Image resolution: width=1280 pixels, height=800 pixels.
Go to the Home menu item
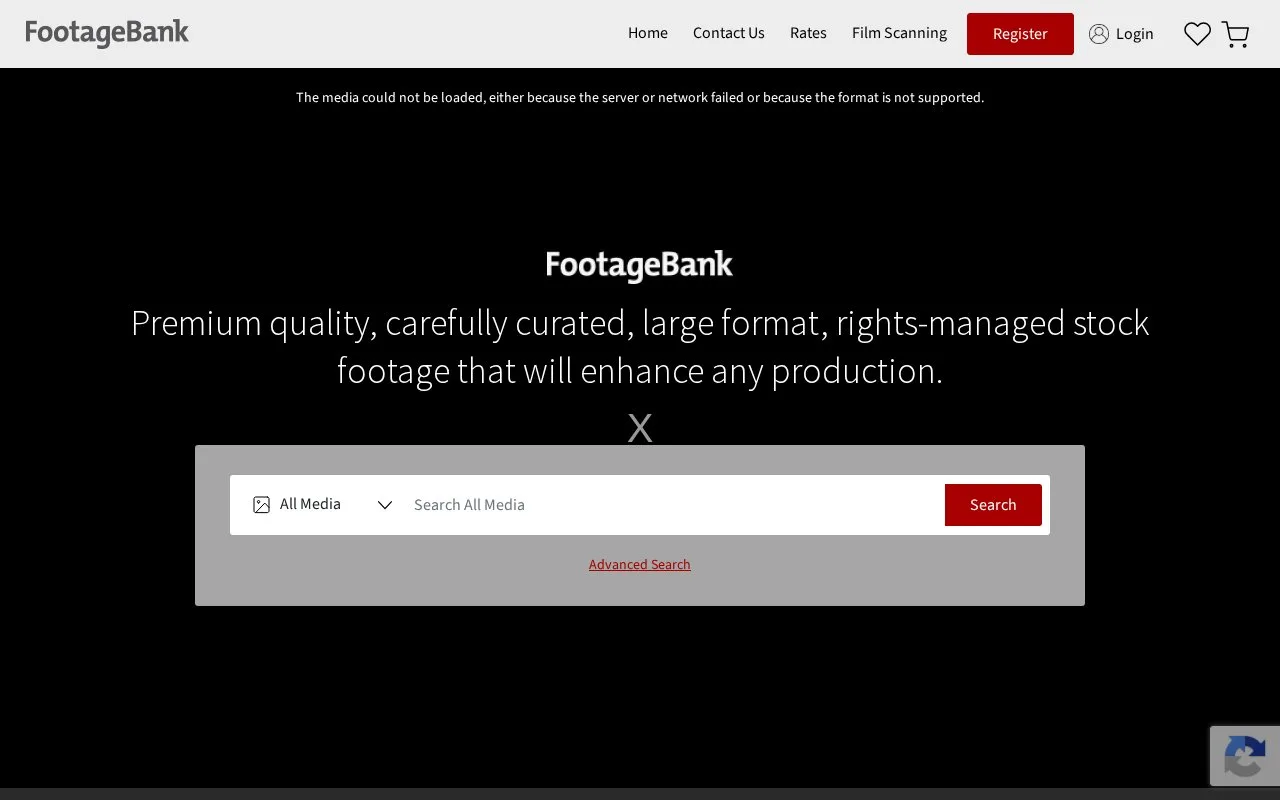tap(648, 33)
